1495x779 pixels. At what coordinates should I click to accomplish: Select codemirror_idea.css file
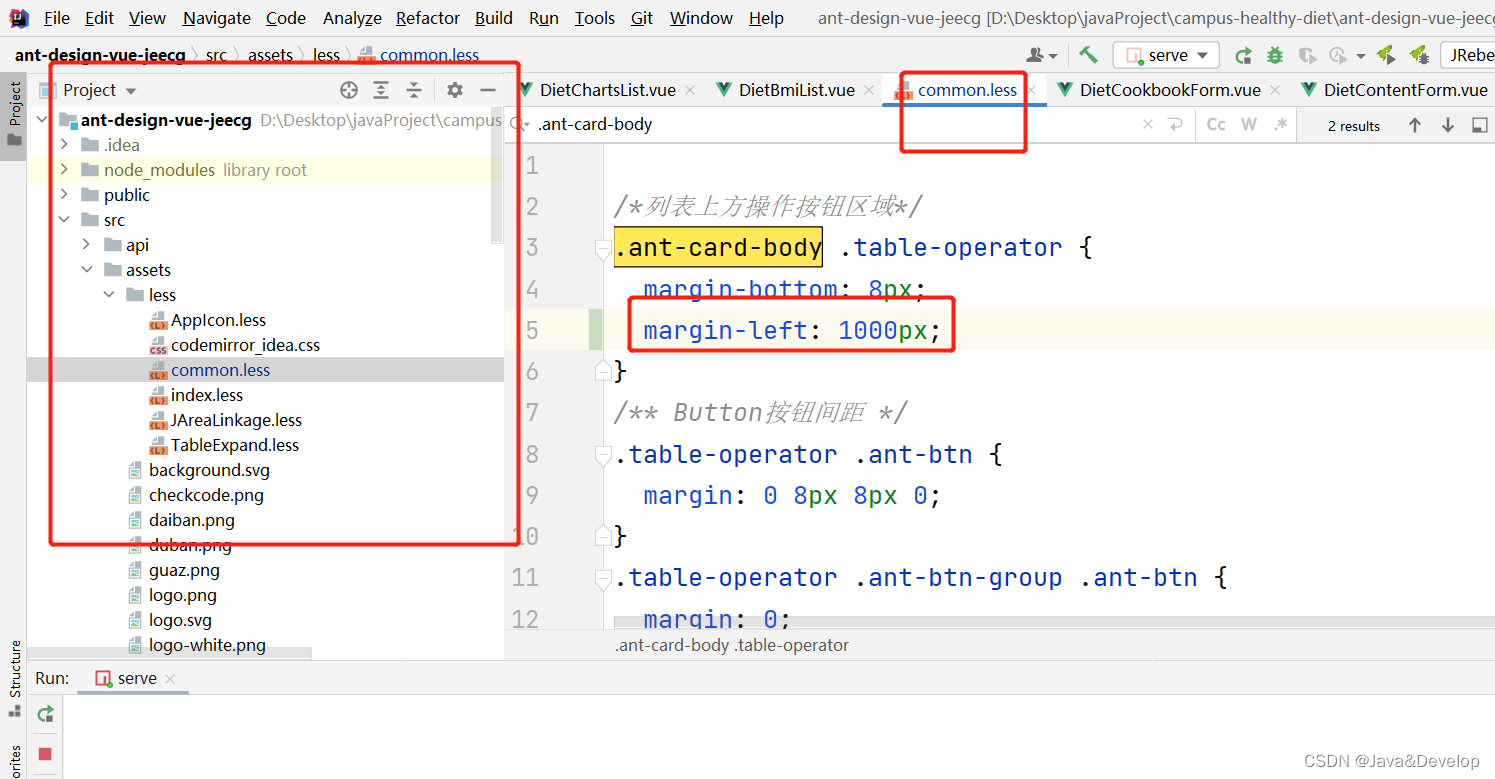coord(245,345)
